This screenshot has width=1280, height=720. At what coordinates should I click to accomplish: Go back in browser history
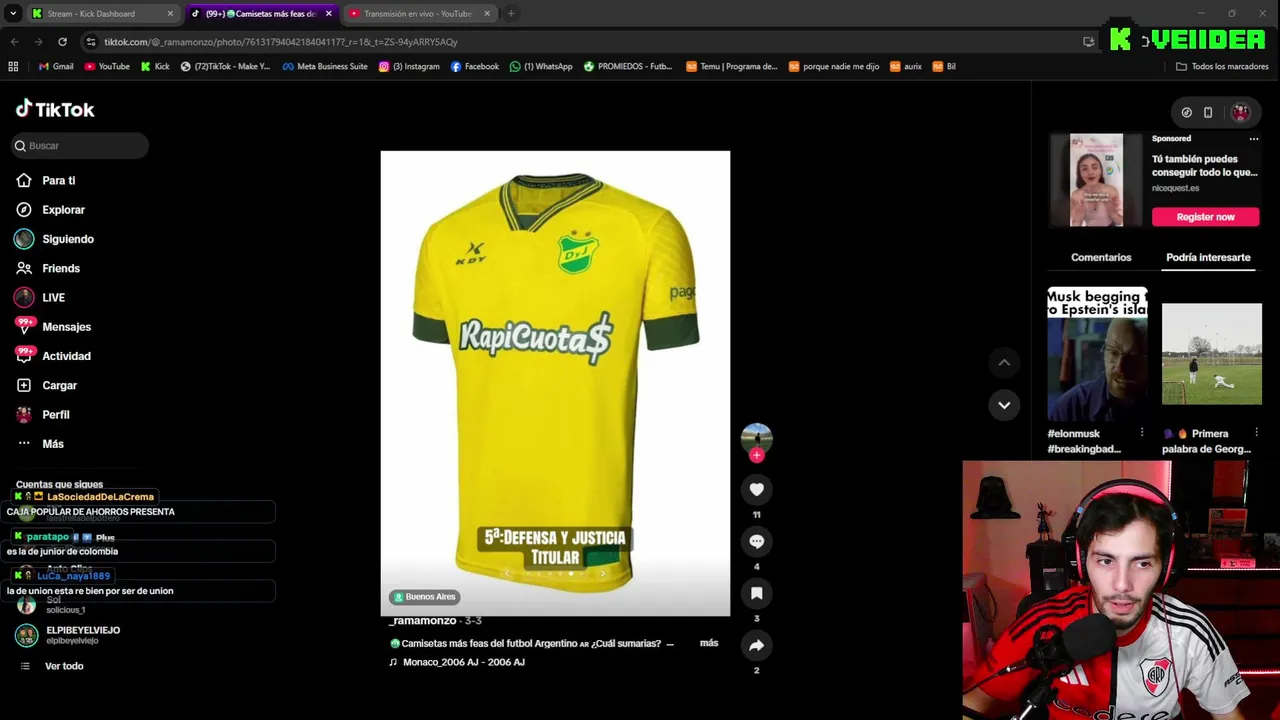(14, 42)
